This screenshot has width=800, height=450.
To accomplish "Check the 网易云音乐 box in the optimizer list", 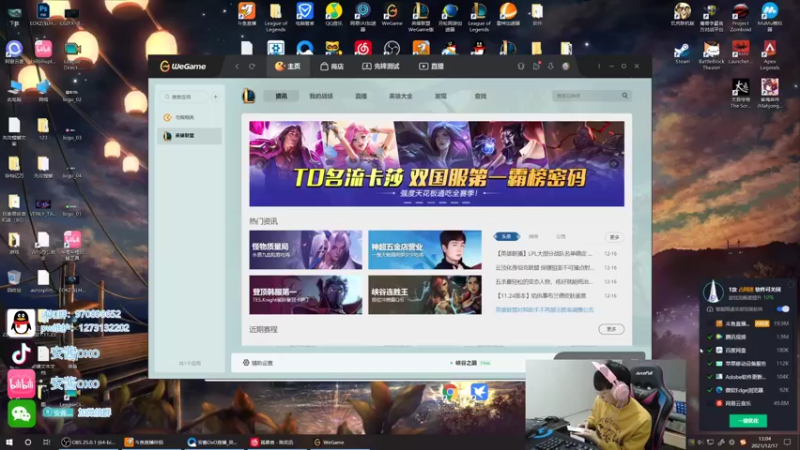I will click(710, 403).
